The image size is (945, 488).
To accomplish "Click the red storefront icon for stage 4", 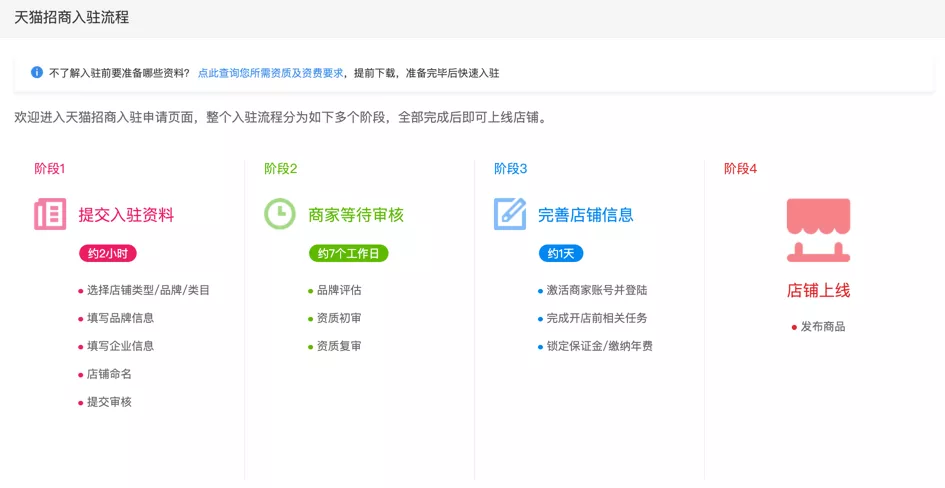I will (x=818, y=230).
